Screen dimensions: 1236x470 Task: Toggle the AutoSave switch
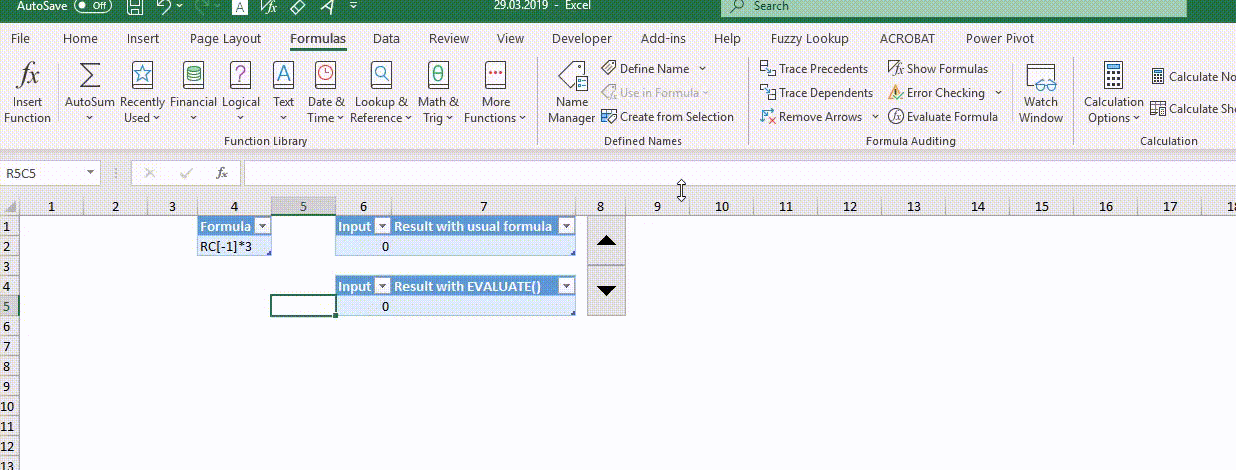tap(93, 6)
